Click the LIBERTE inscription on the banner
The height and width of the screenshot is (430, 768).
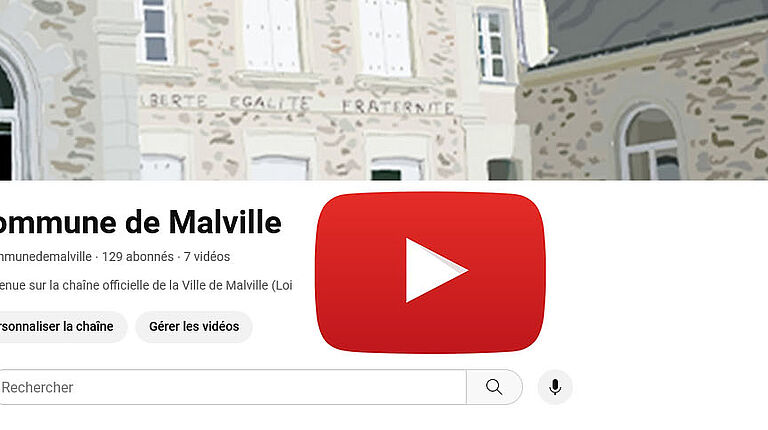click(x=173, y=100)
